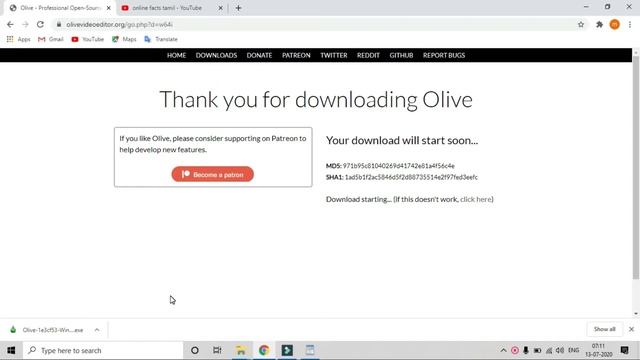Go to HOME in site navigation

click(176, 55)
